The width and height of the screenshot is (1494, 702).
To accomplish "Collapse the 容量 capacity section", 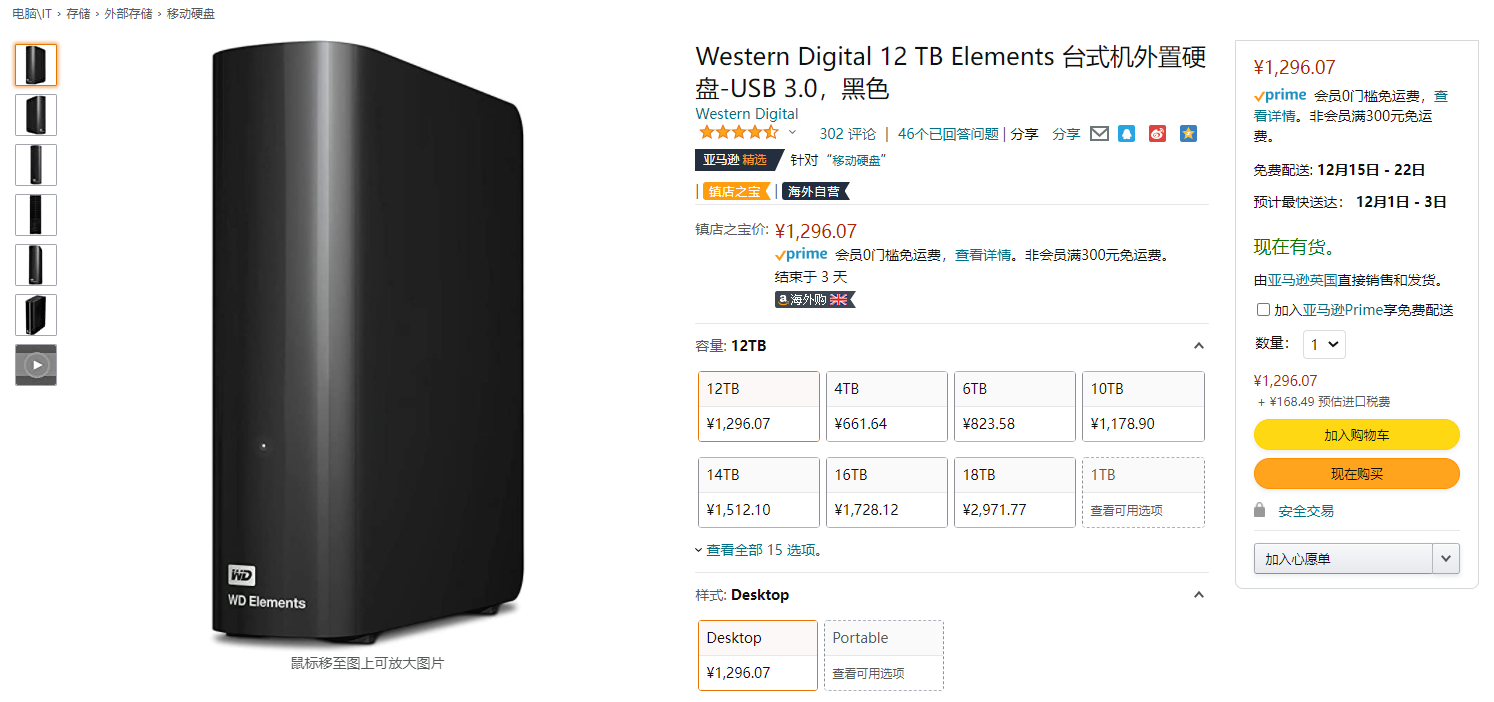I will pos(1199,346).
